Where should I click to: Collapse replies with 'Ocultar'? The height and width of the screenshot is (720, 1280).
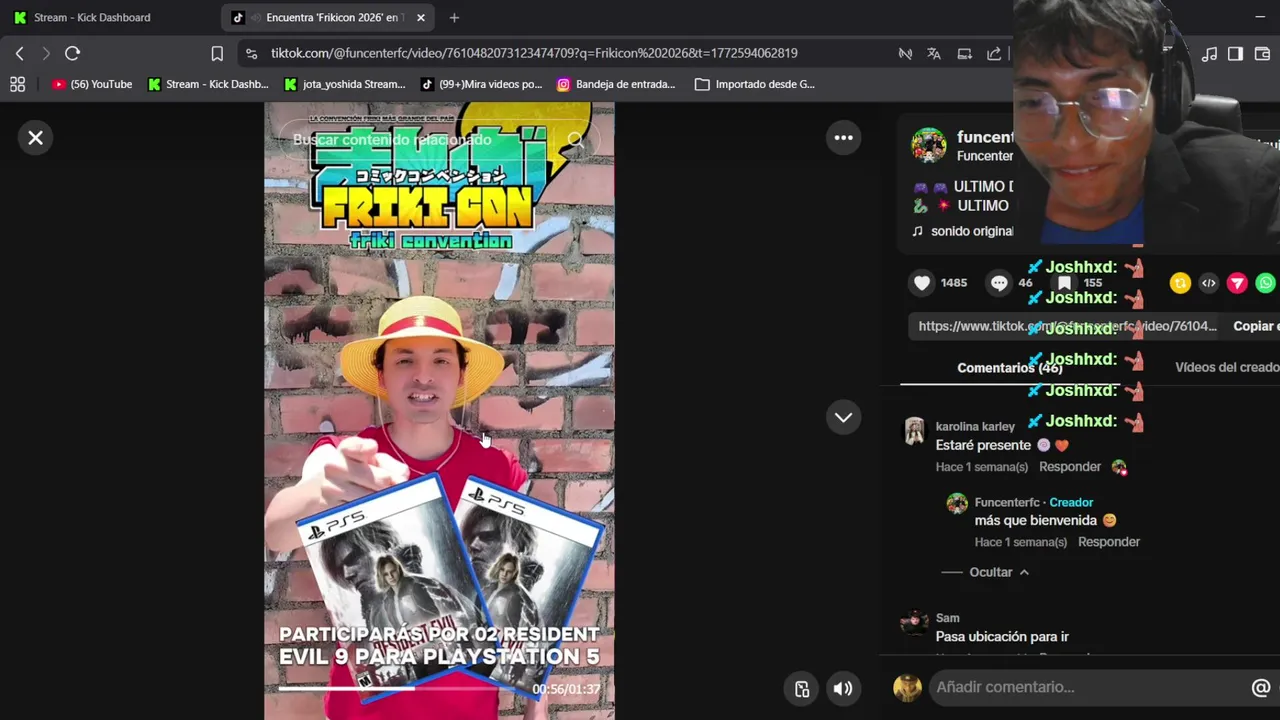click(999, 572)
